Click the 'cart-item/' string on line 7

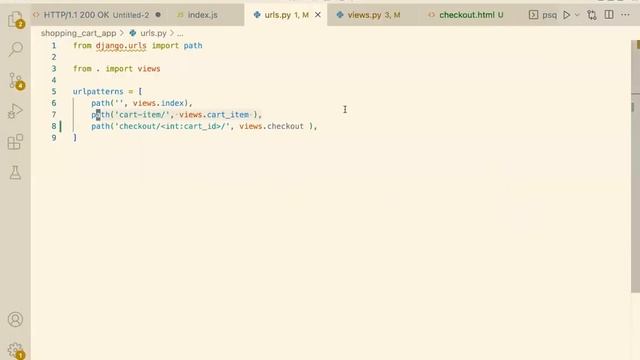click(142, 115)
